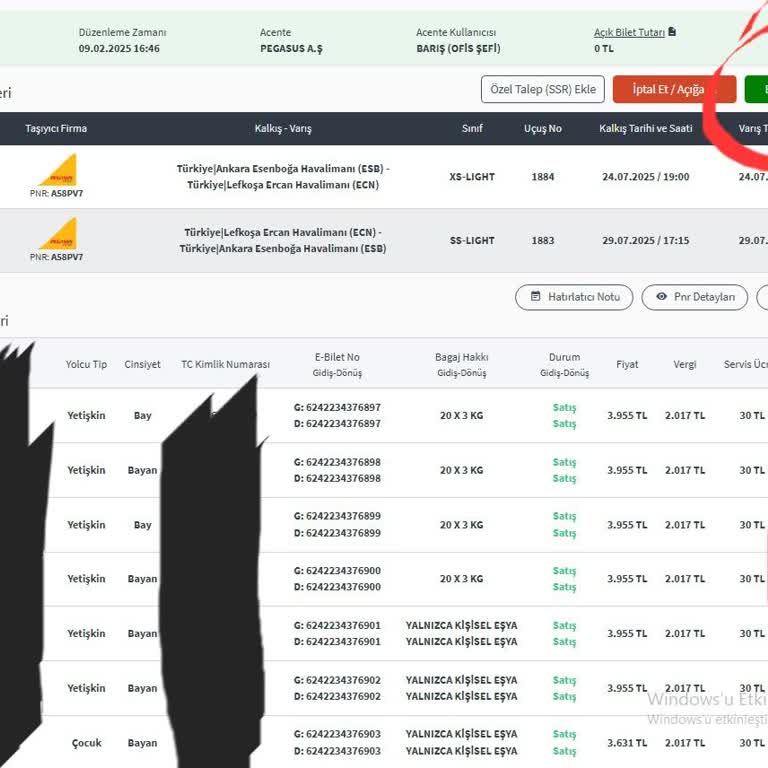Click the Bagaj Hakkı column header
The height and width of the screenshot is (768, 768).
[460, 357]
